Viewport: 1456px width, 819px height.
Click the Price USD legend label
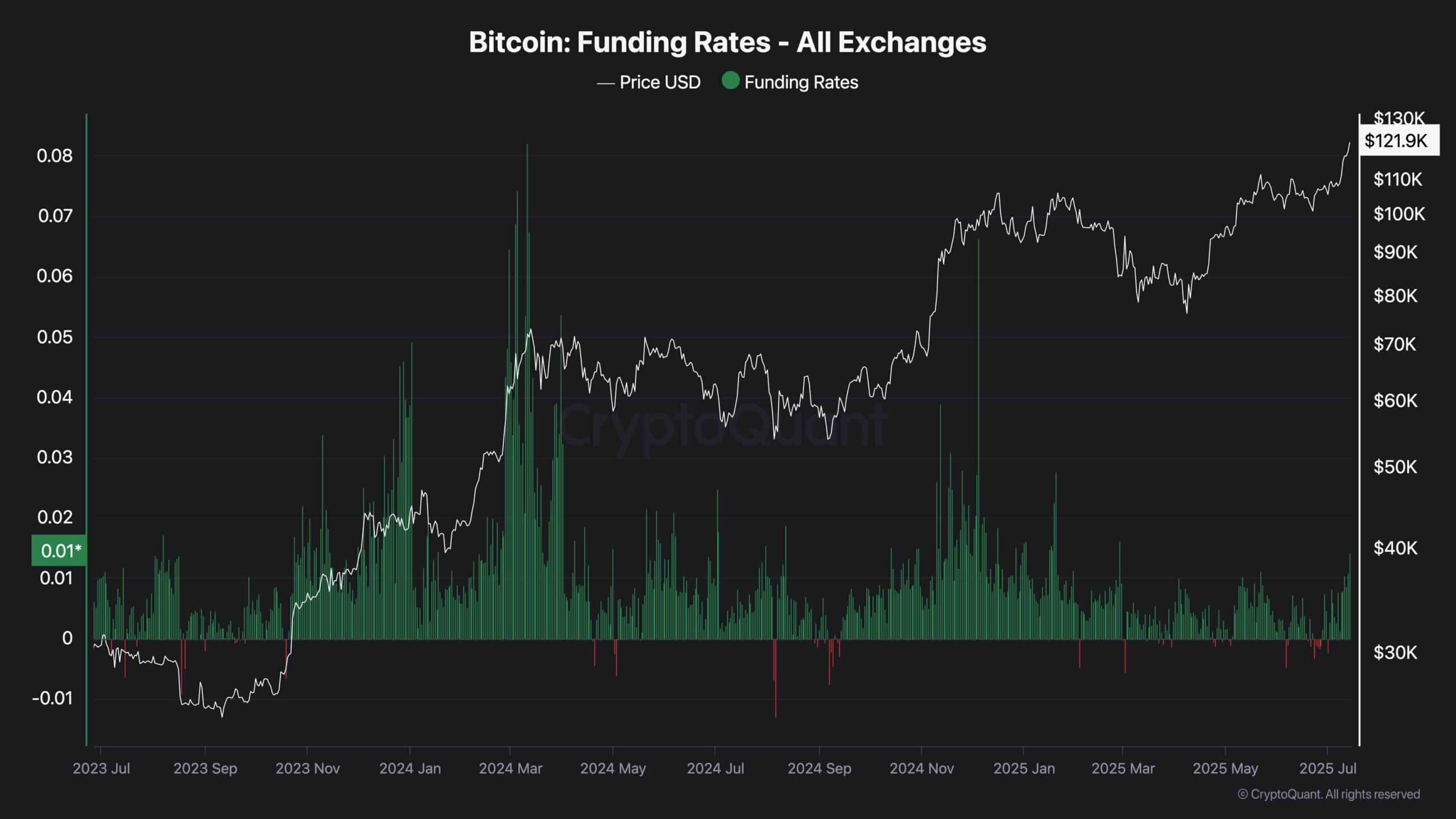pyautogui.click(x=660, y=82)
